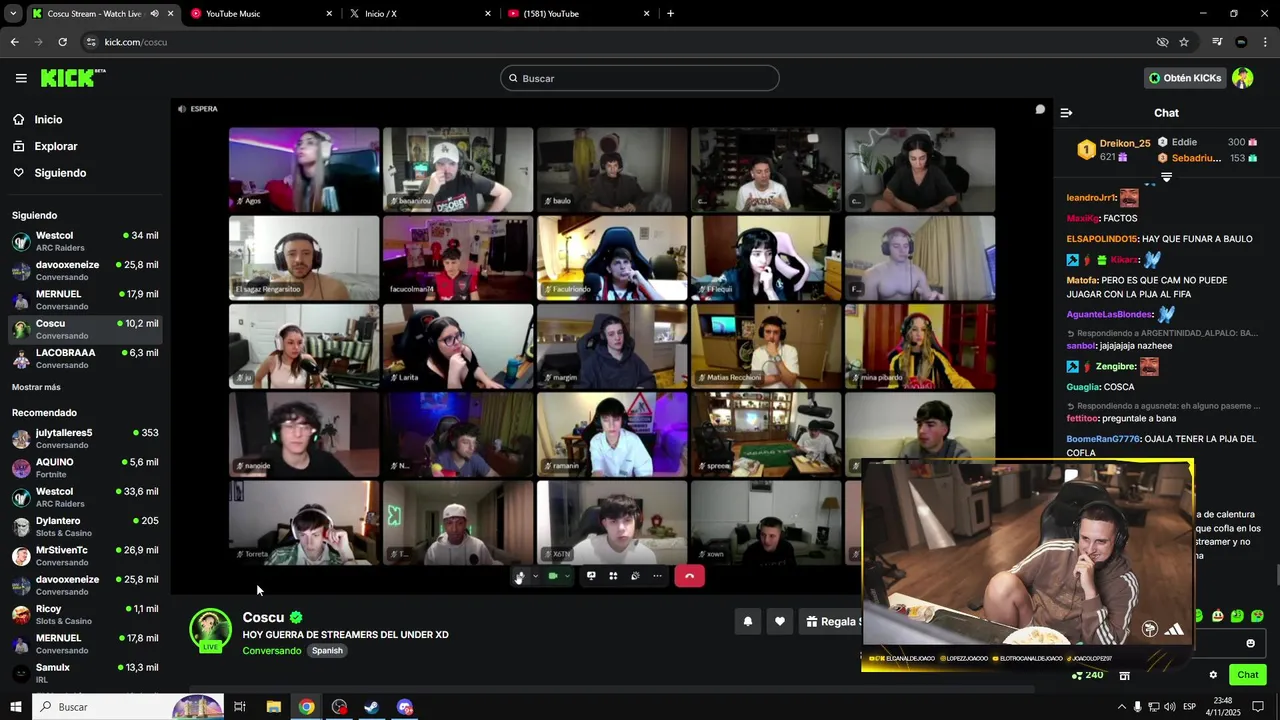Viewport: 1280px width, 720px height.
Task: Mute the Coscu Stream tab audio icon
Action: click(154, 13)
